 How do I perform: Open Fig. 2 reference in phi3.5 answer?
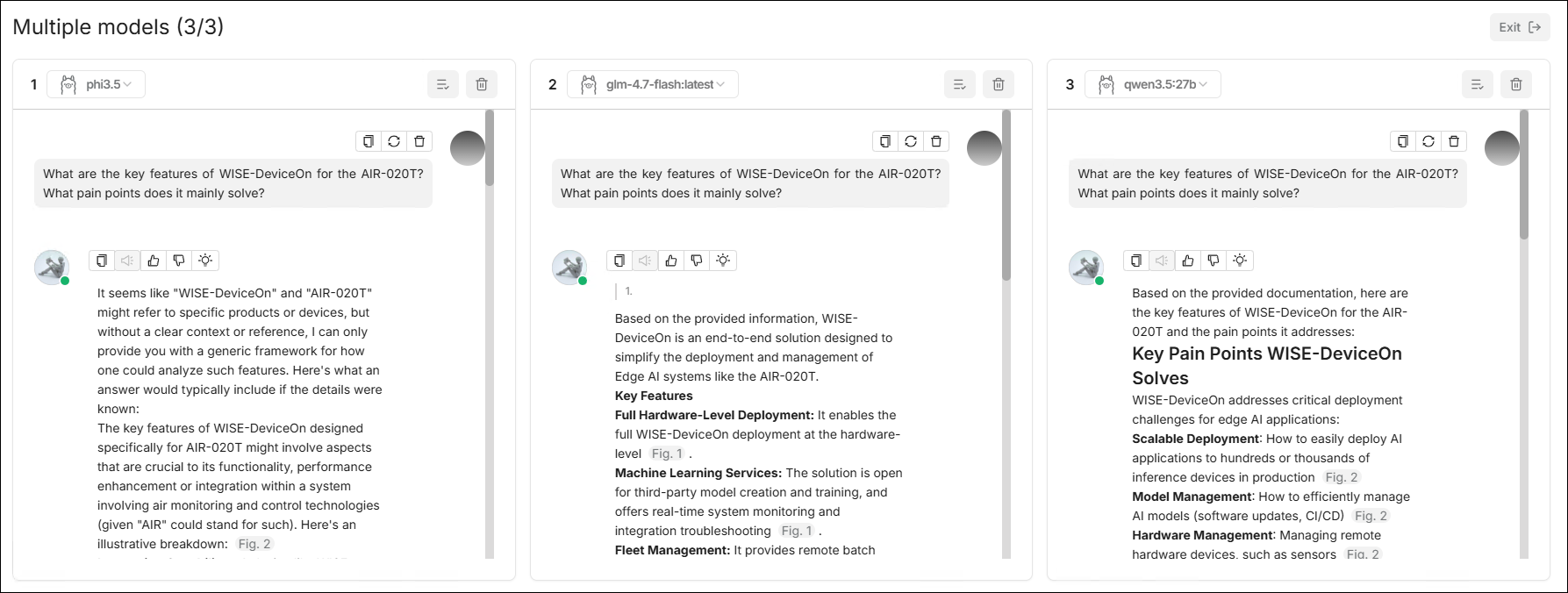click(x=254, y=544)
